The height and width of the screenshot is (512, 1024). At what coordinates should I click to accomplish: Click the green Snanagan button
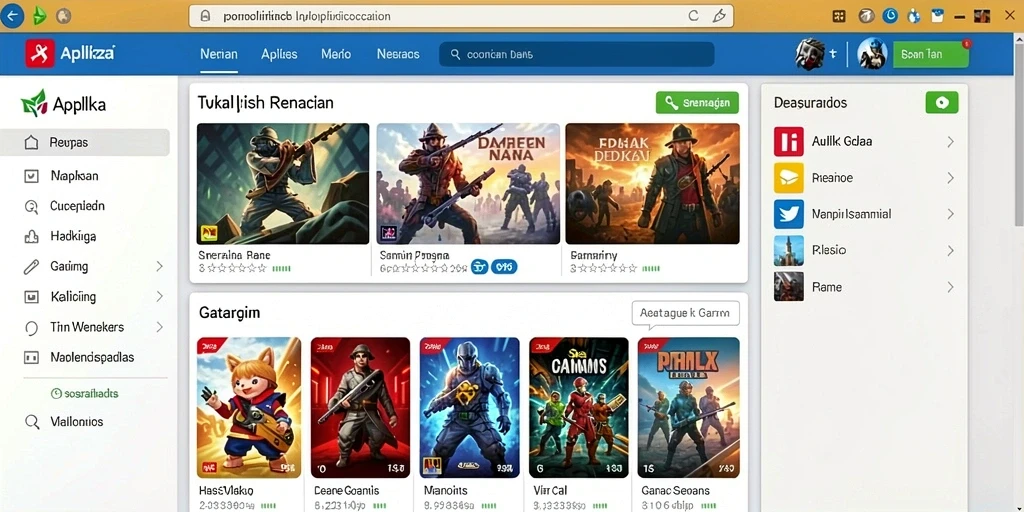click(x=697, y=103)
